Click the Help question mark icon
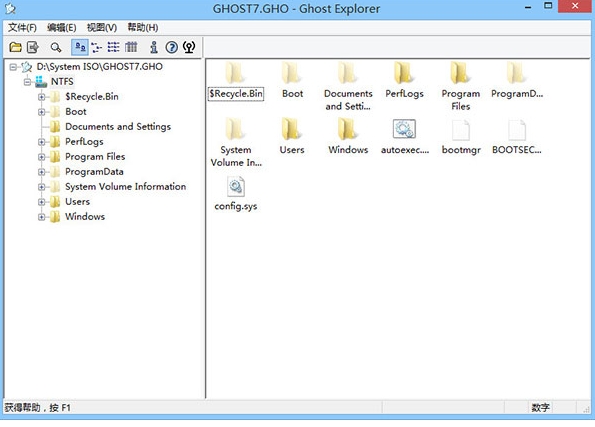 [x=172, y=47]
